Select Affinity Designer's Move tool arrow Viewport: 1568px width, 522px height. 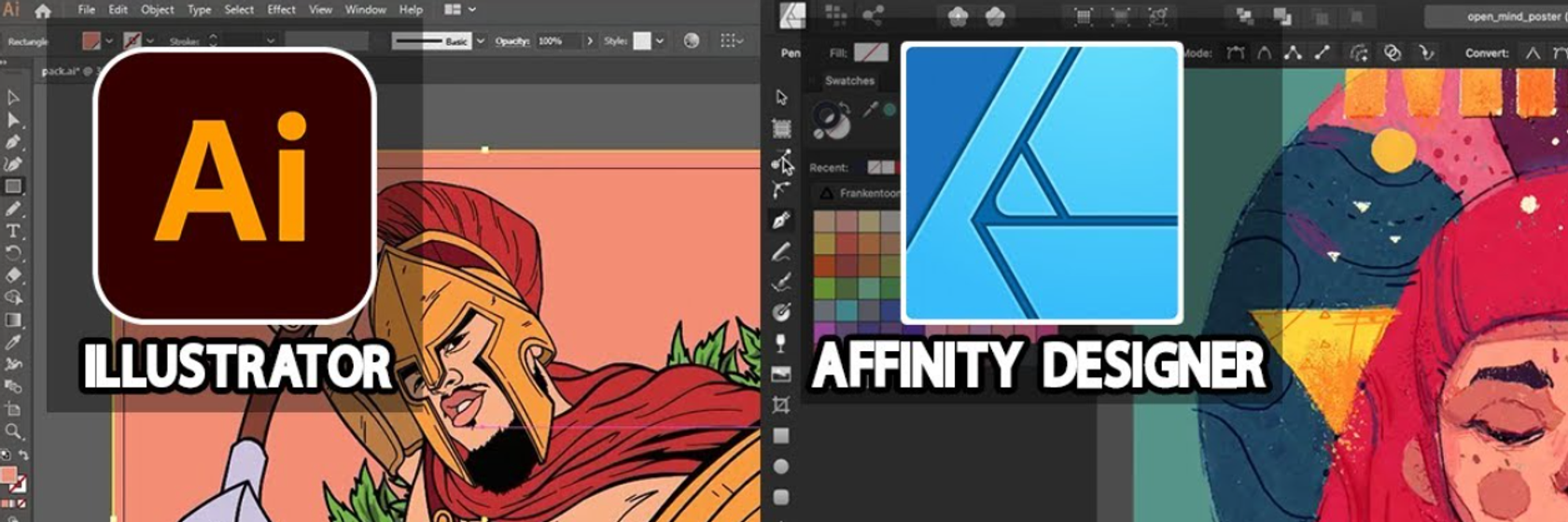tap(782, 97)
